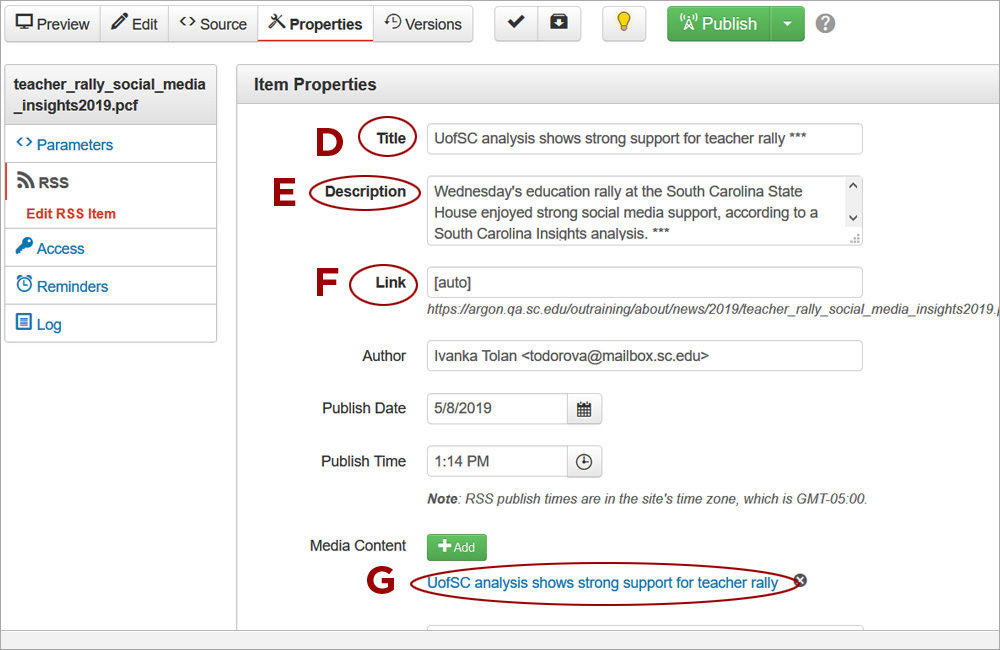Click the Author input field
1000x650 pixels.
[x=645, y=355]
